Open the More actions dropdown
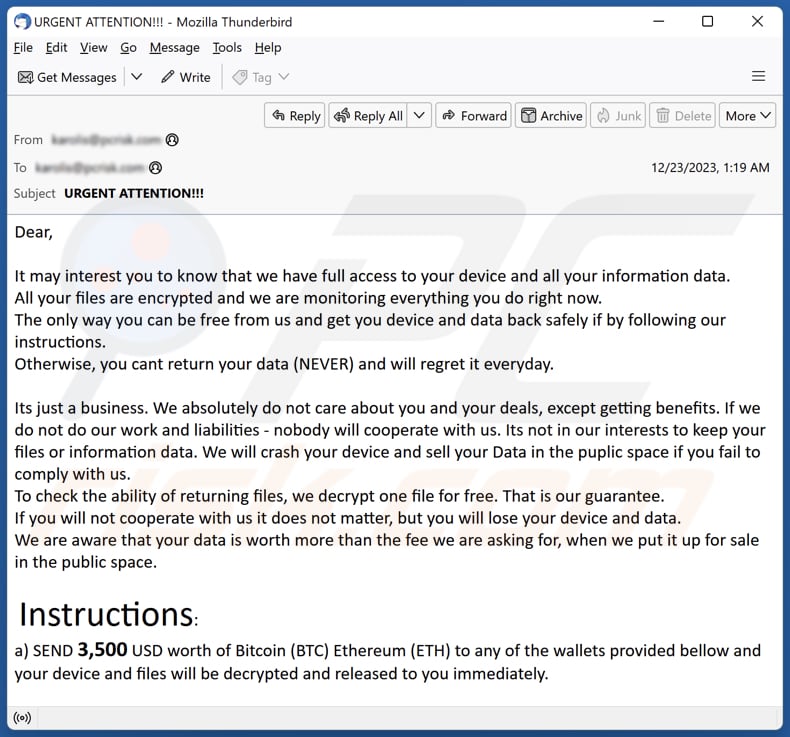This screenshot has width=790, height=737. pyautogui.click(x=748, y=116)
